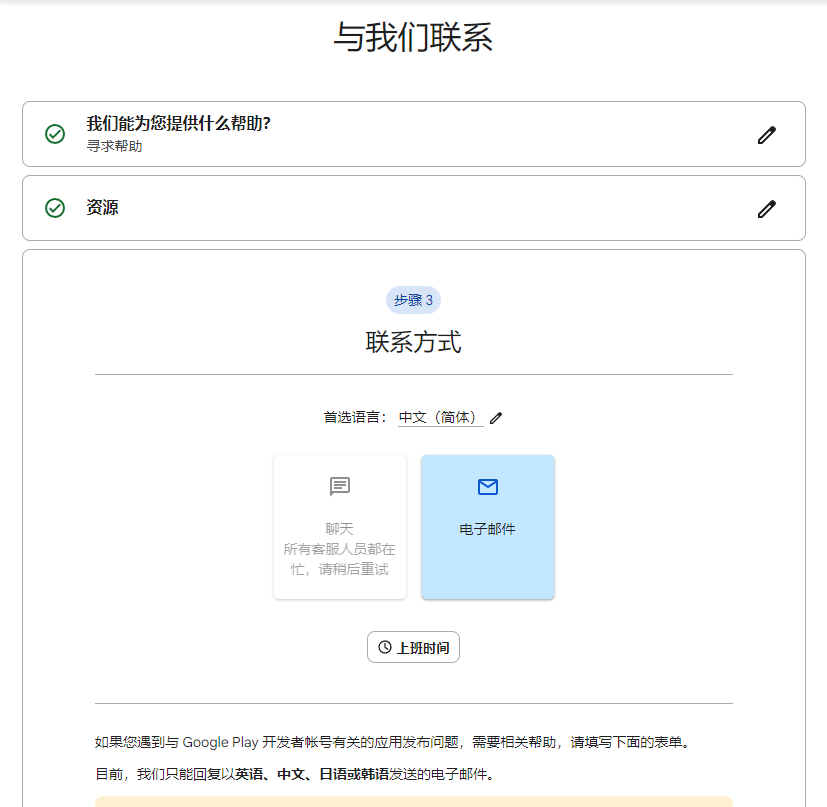This screenshot has height=807, width=827.
Task: Open the 中文（简体）language selector
Action: click(x=440, y=418)
